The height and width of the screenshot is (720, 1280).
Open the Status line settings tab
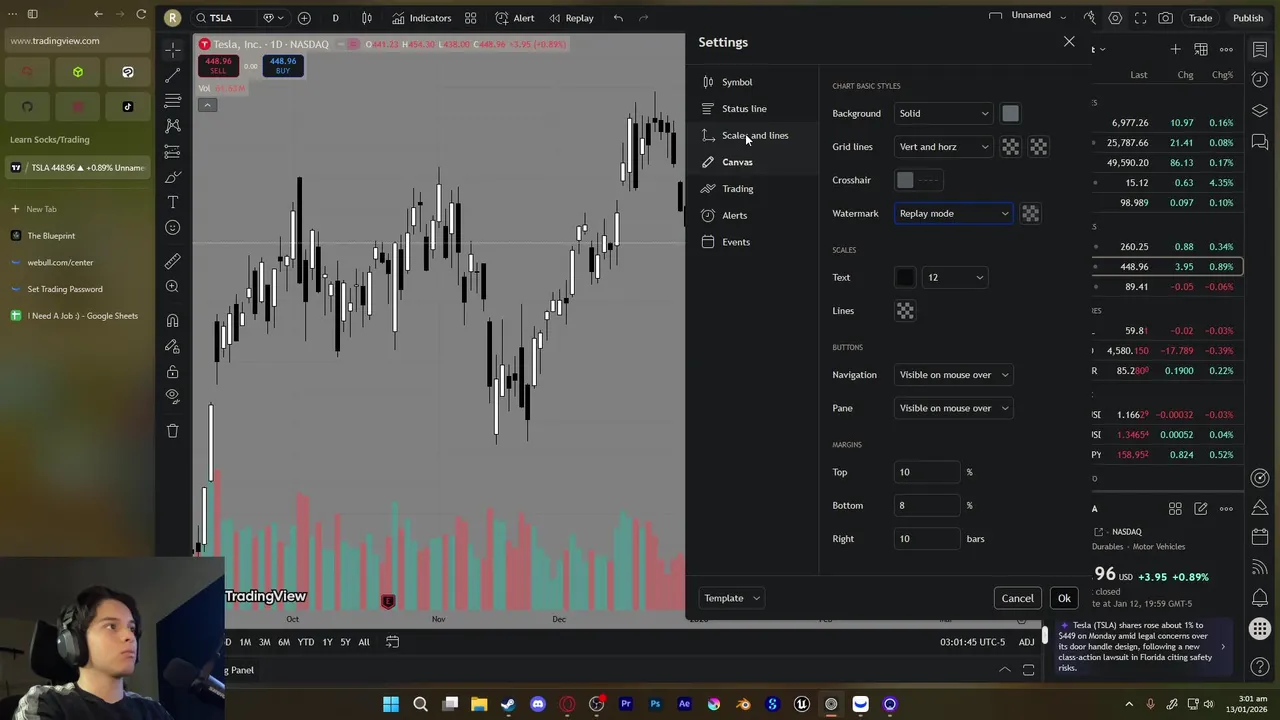(744, 108)
